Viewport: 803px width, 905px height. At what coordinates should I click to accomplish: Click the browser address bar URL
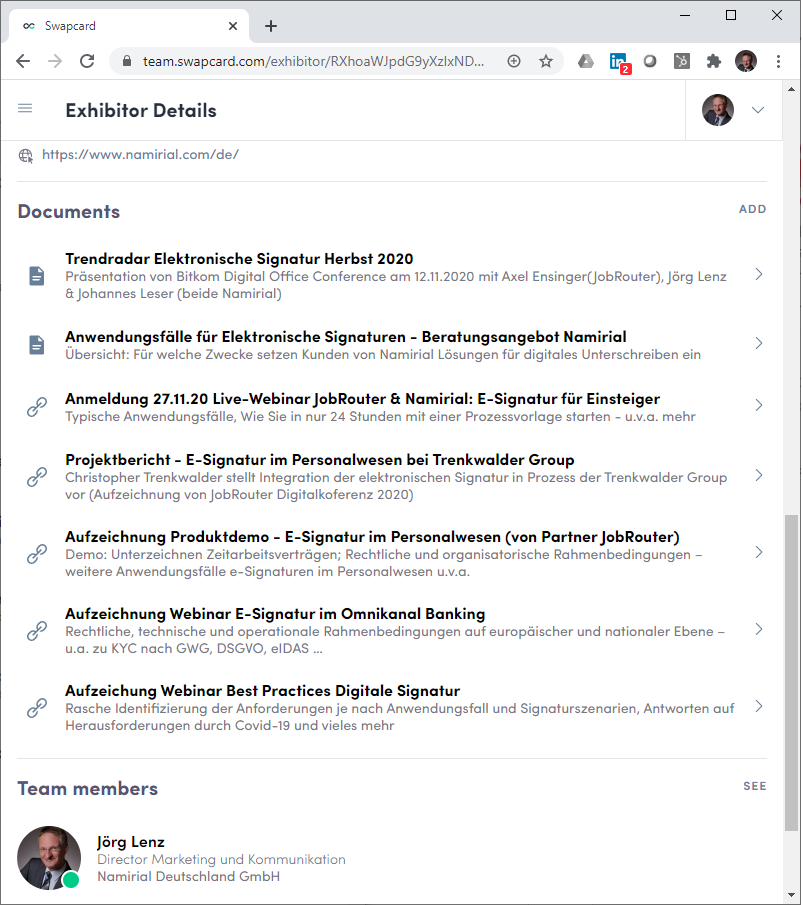[x=313, y=61]
